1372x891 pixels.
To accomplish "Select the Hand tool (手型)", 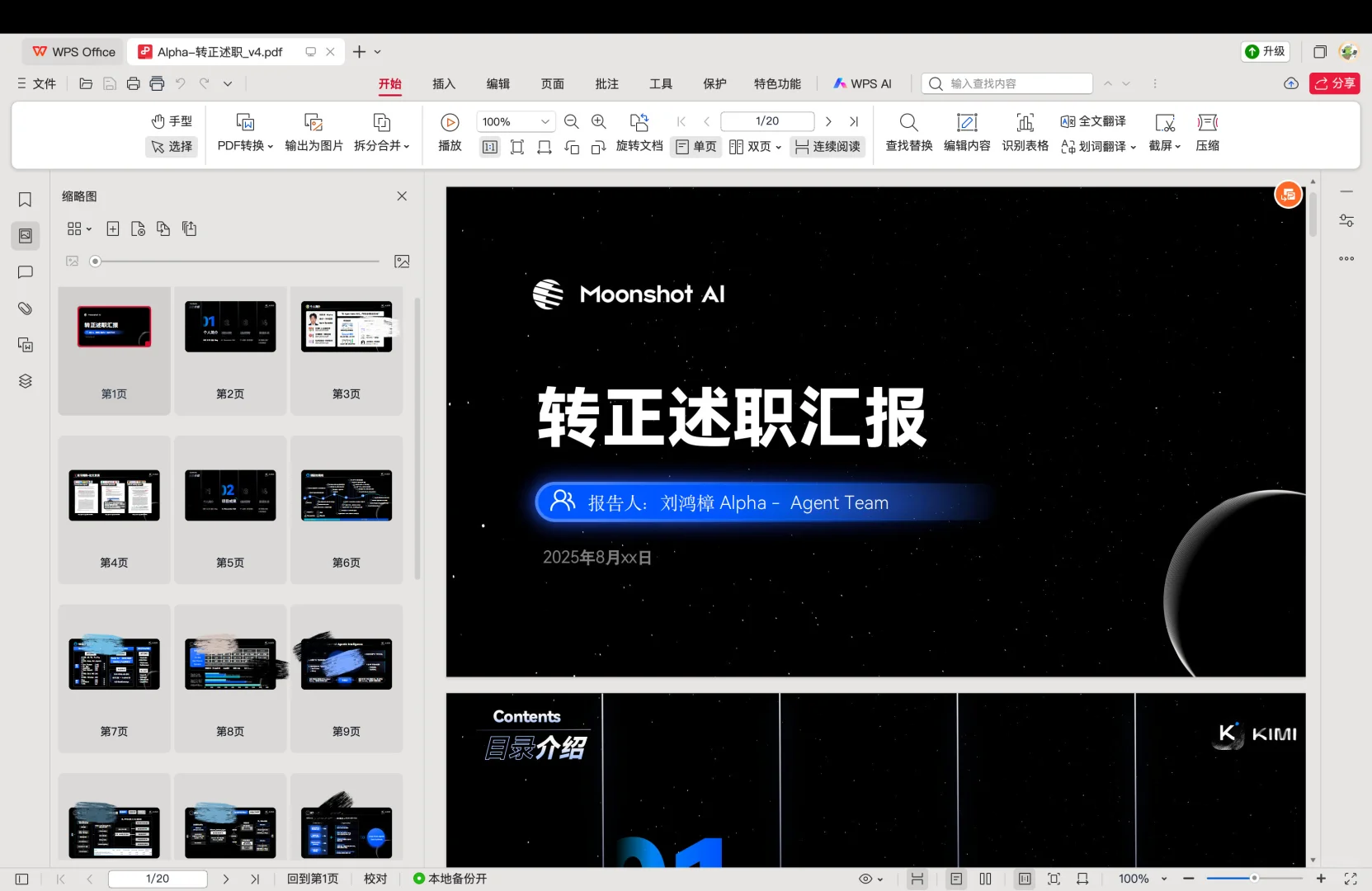I will point(172,121).
